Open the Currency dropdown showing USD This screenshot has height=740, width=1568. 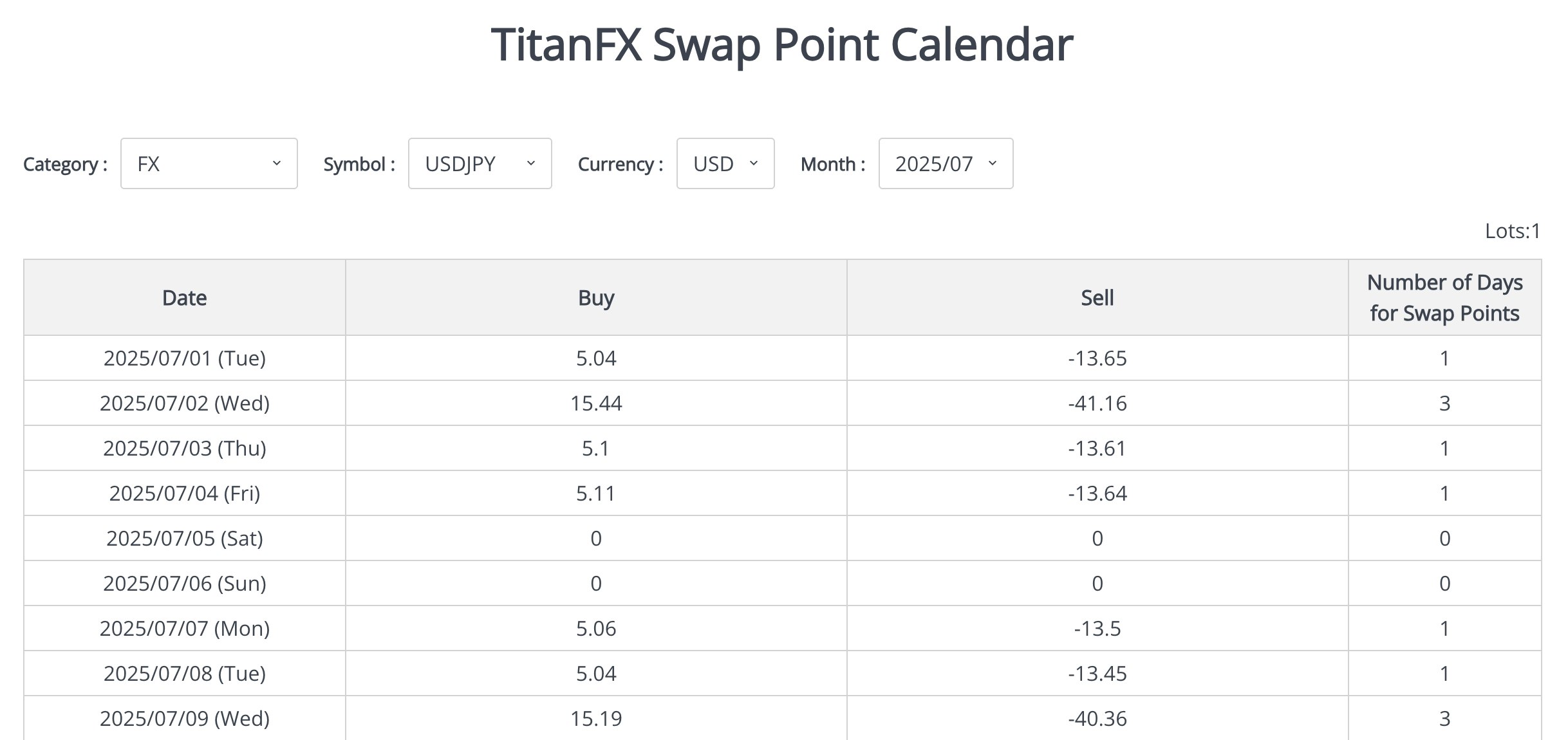[x=725, y=163]
